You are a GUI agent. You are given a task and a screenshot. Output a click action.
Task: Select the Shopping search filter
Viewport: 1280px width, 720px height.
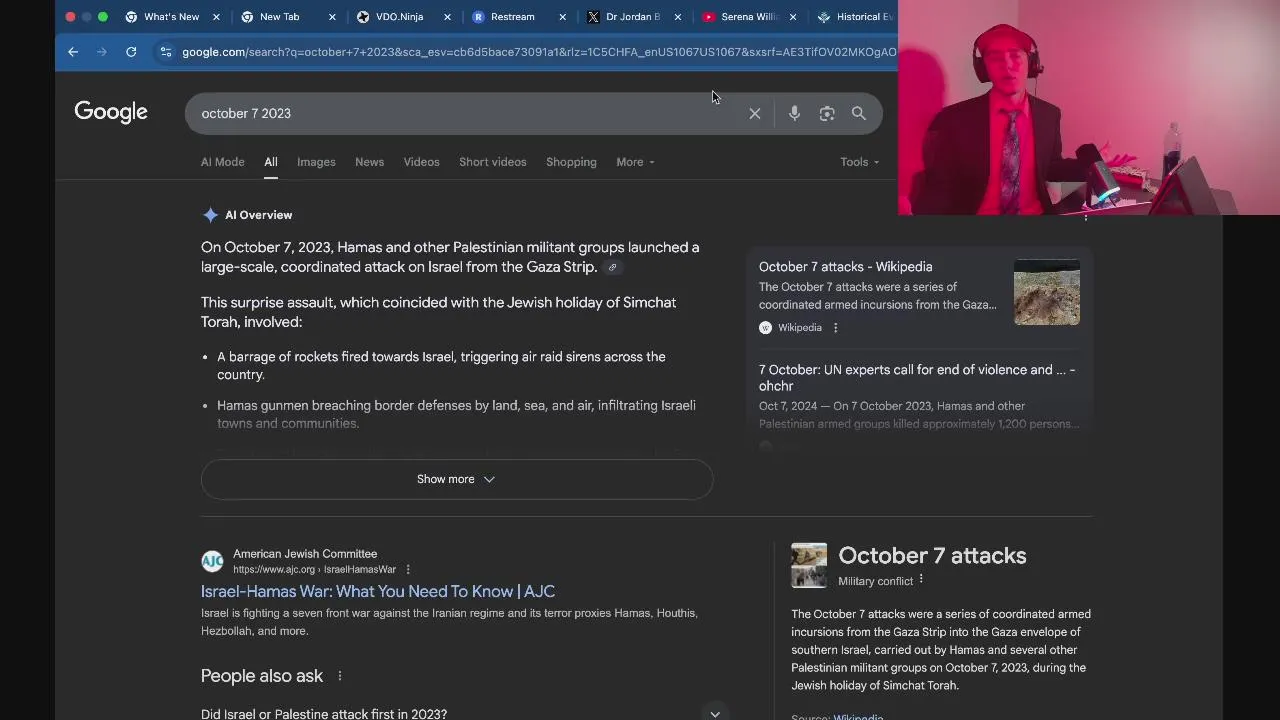571,162
